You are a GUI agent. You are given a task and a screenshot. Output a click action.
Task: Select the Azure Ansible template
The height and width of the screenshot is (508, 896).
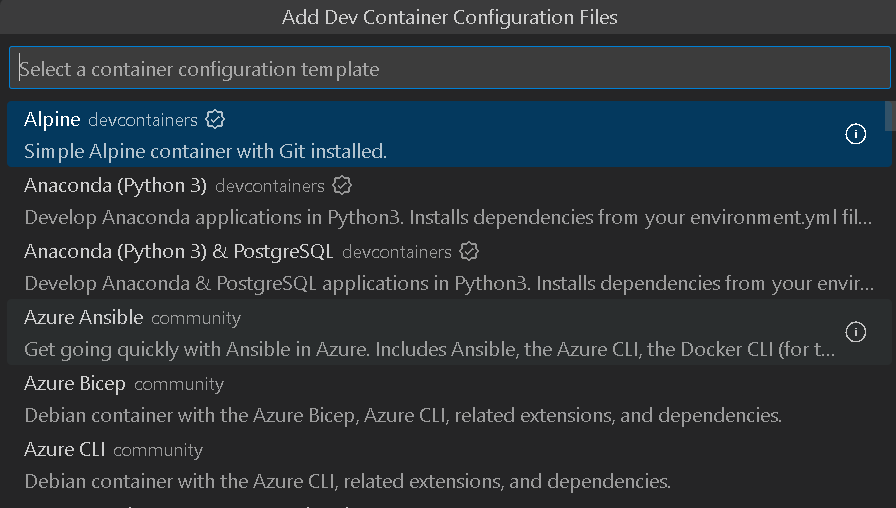pos(83,318)
